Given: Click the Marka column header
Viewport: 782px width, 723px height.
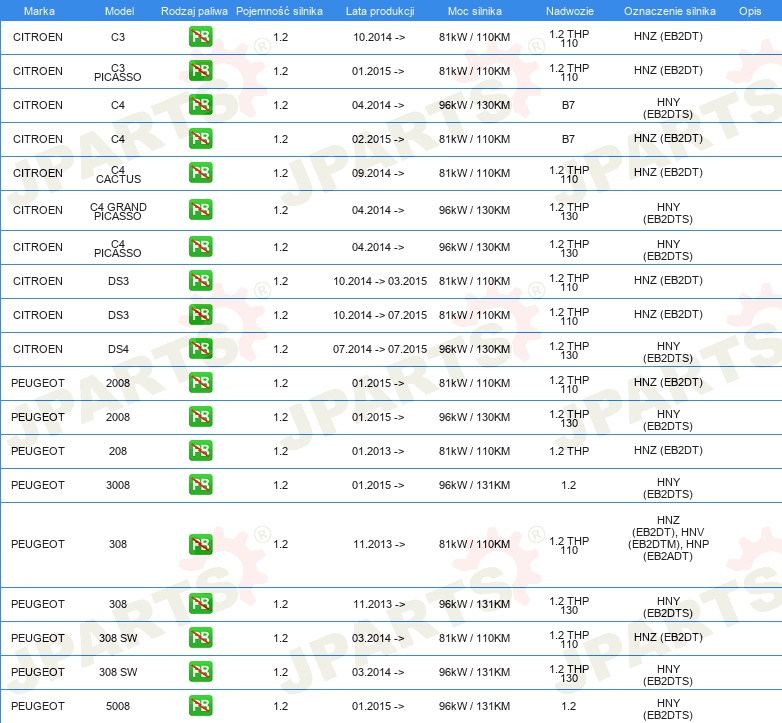Looking at the screenshot, I should 39,11.
